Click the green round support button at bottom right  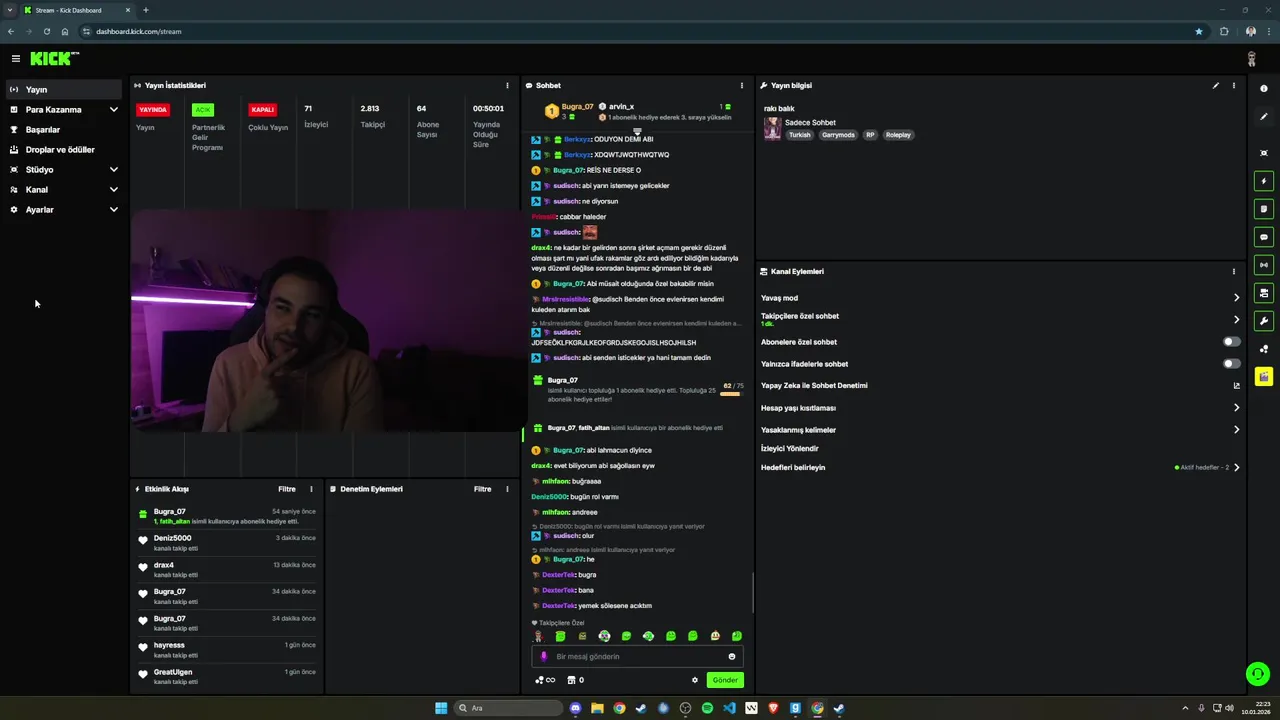[x=1258, y=674]
